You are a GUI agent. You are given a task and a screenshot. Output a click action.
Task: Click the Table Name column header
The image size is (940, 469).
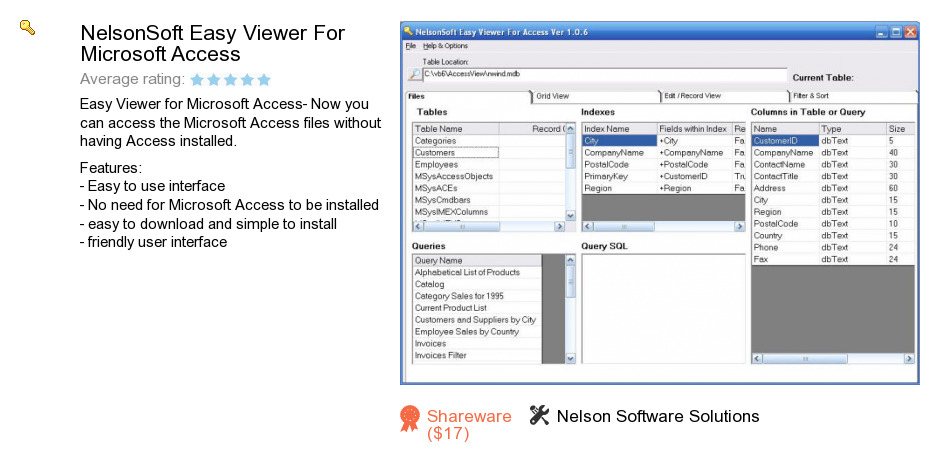click(456, 129)
